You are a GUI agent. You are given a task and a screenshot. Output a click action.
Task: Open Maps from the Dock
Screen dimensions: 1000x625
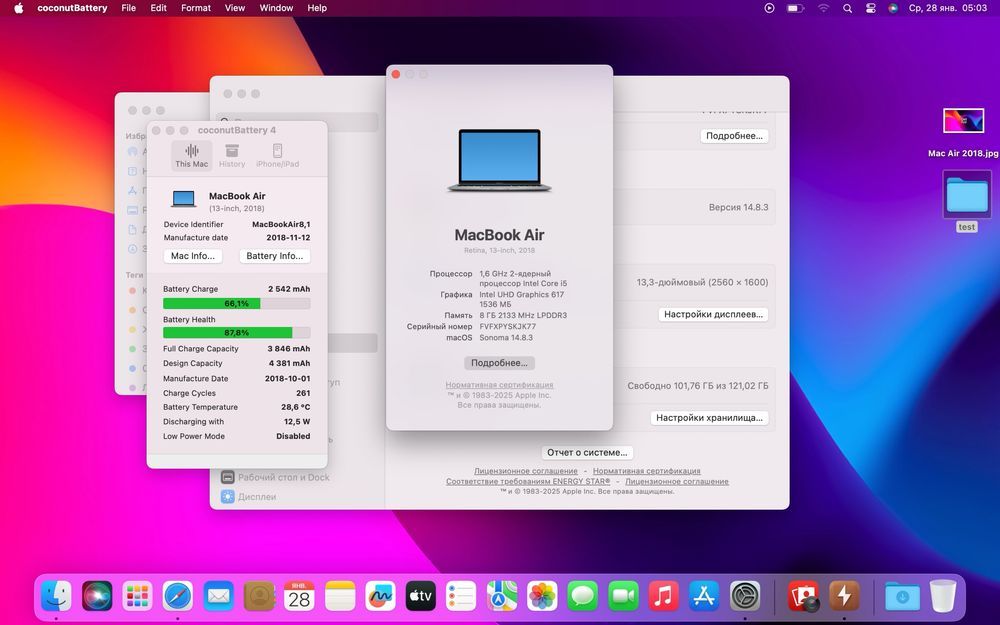click(502, 596)
